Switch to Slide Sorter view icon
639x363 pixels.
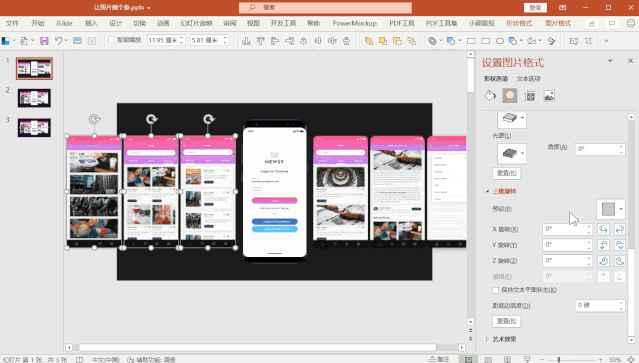point(488,359)
